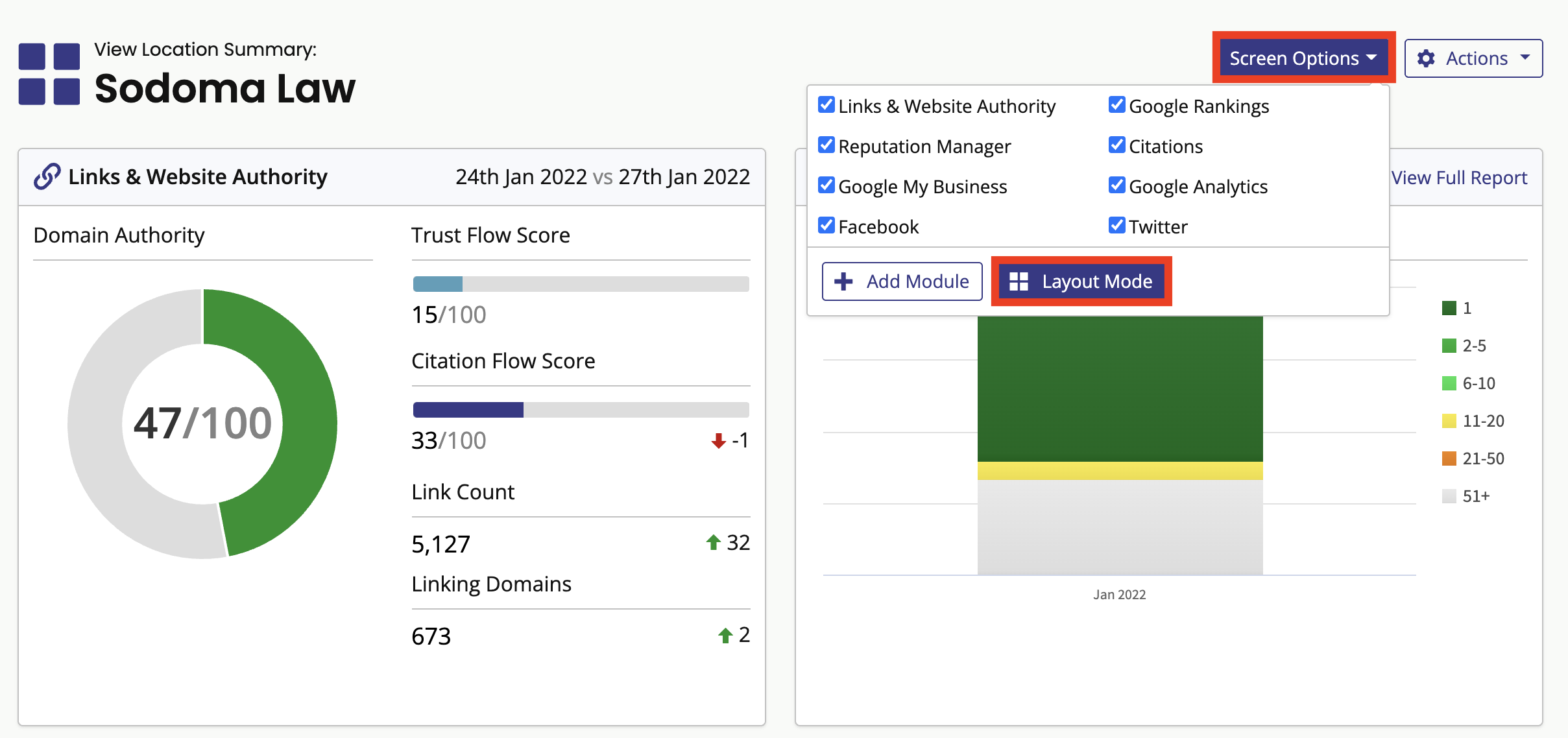Click the gear icon in Actions button
Viewport: 1568px width, 738px height.
click(1426, 58)
